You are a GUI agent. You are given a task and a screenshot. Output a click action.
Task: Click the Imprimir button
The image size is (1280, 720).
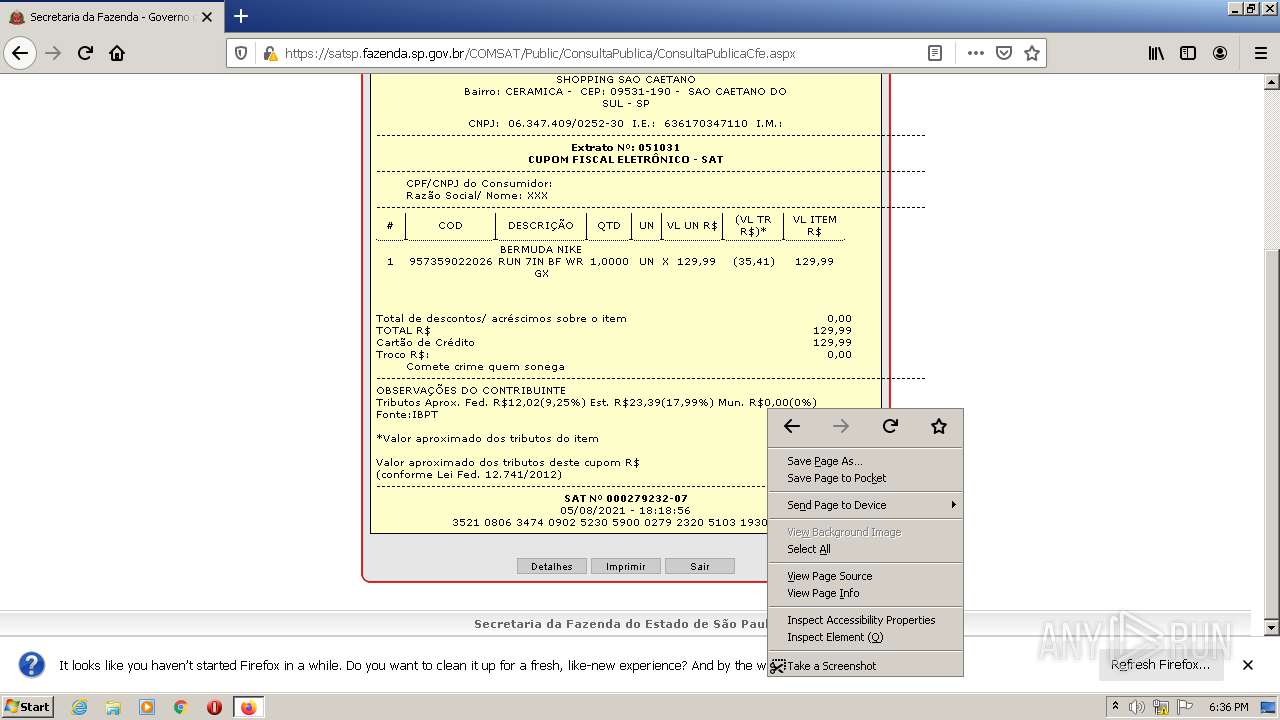(626, 566)
